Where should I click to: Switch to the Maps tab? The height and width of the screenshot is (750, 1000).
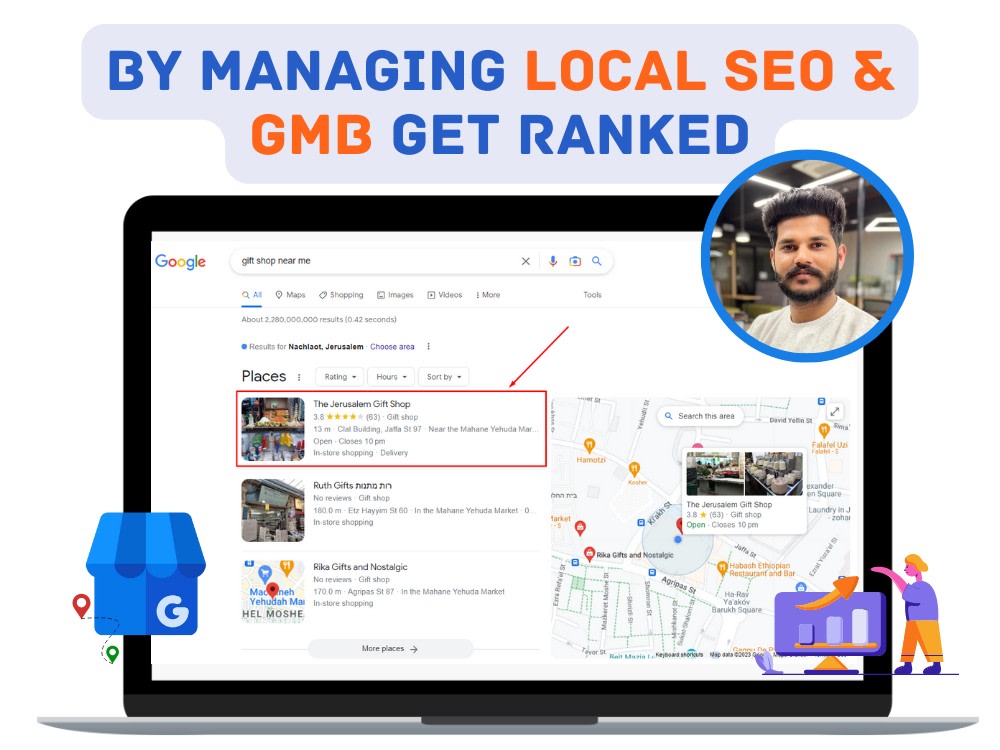tap(290, 295)
